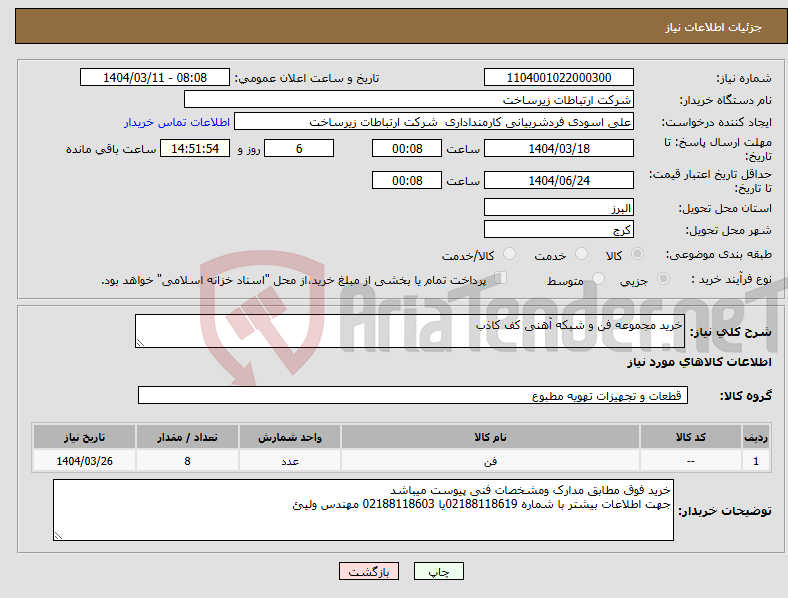The height and width of the screenshot is (598, 788).
Task: Click the announcement date field 1404/03/11 - 08:08
Action: [x=155, y=77]
